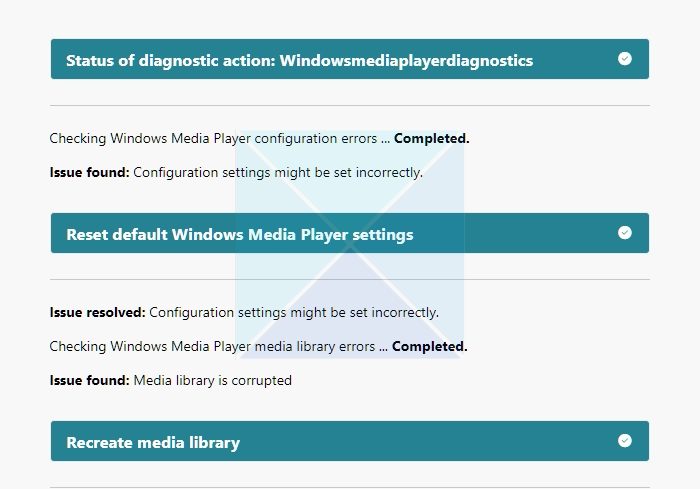Select 'Issue found: Media library is corrupted' text
Image resolution: width=700 pixels, height=489 pixels.
click(171, 380)
